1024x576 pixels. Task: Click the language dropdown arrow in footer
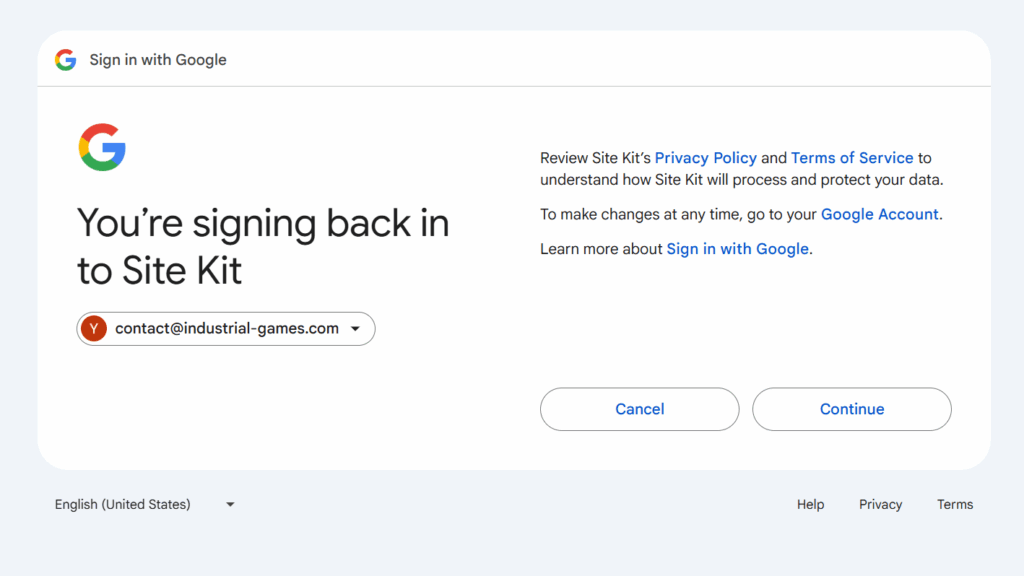(x=230, y=505)
